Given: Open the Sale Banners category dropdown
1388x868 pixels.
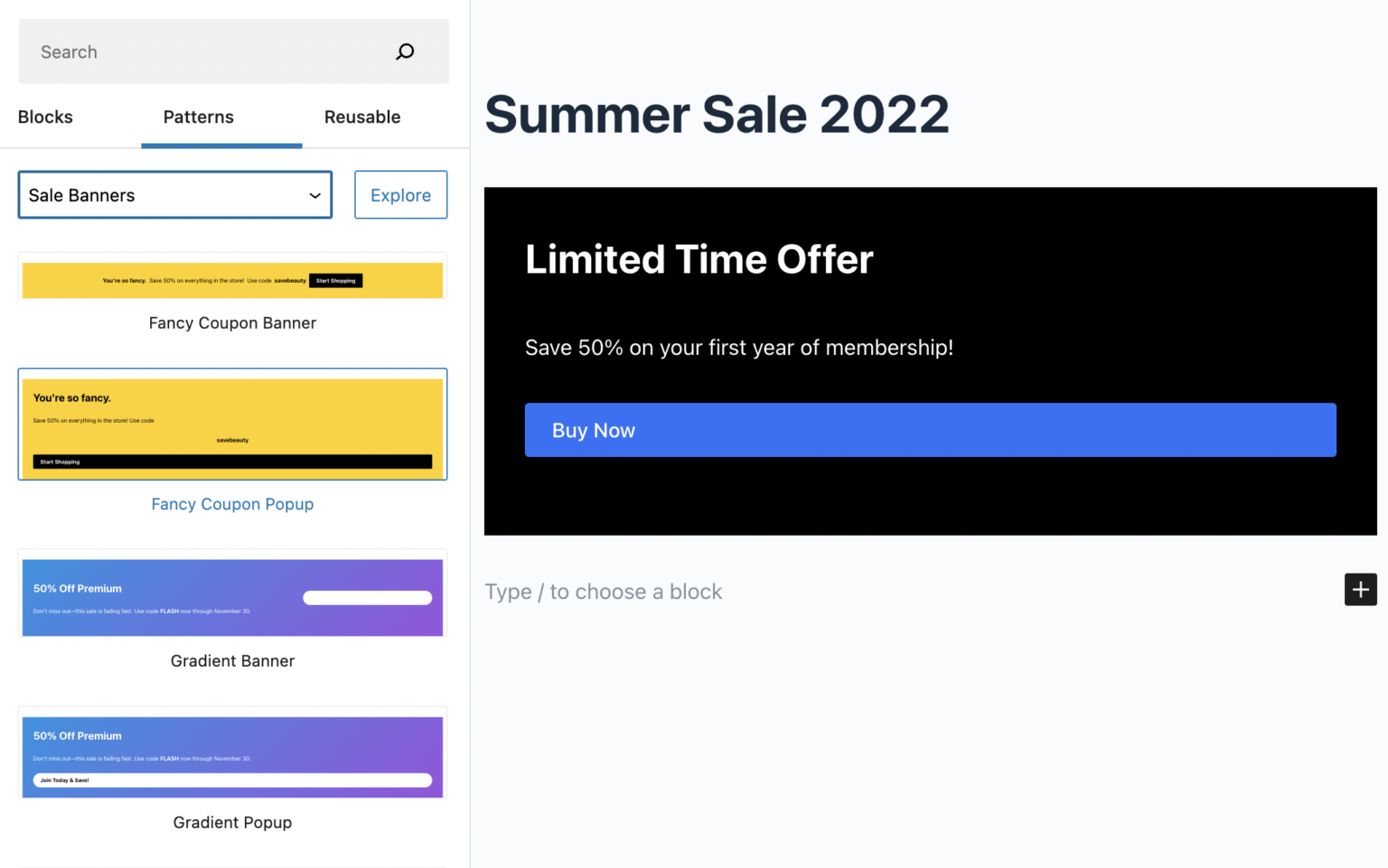Looking at the screenshot, I should click(x=174, y=195).
